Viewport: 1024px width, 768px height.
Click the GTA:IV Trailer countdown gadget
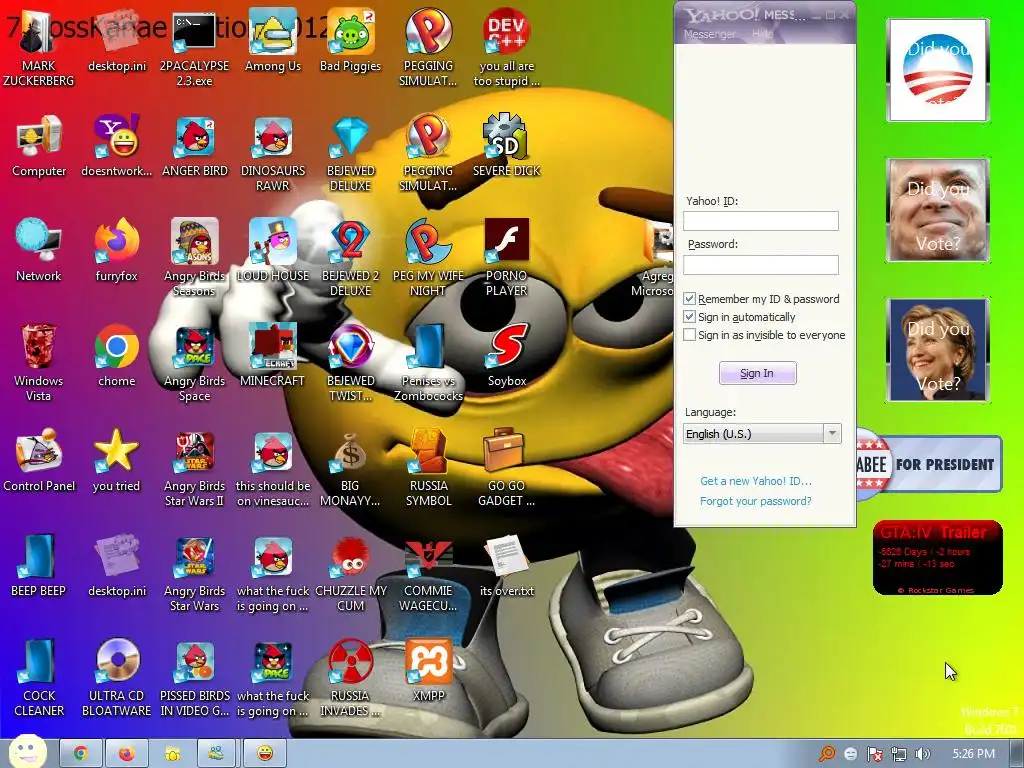point(938,558)
